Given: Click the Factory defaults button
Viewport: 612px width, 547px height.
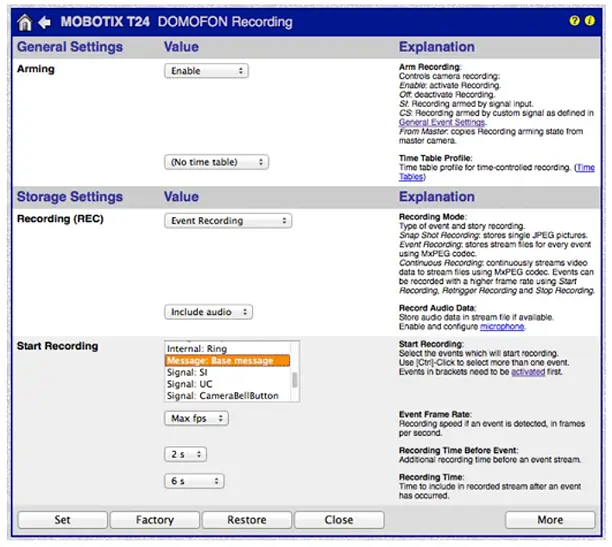Looking at the screenshot, I should [155, 520].
